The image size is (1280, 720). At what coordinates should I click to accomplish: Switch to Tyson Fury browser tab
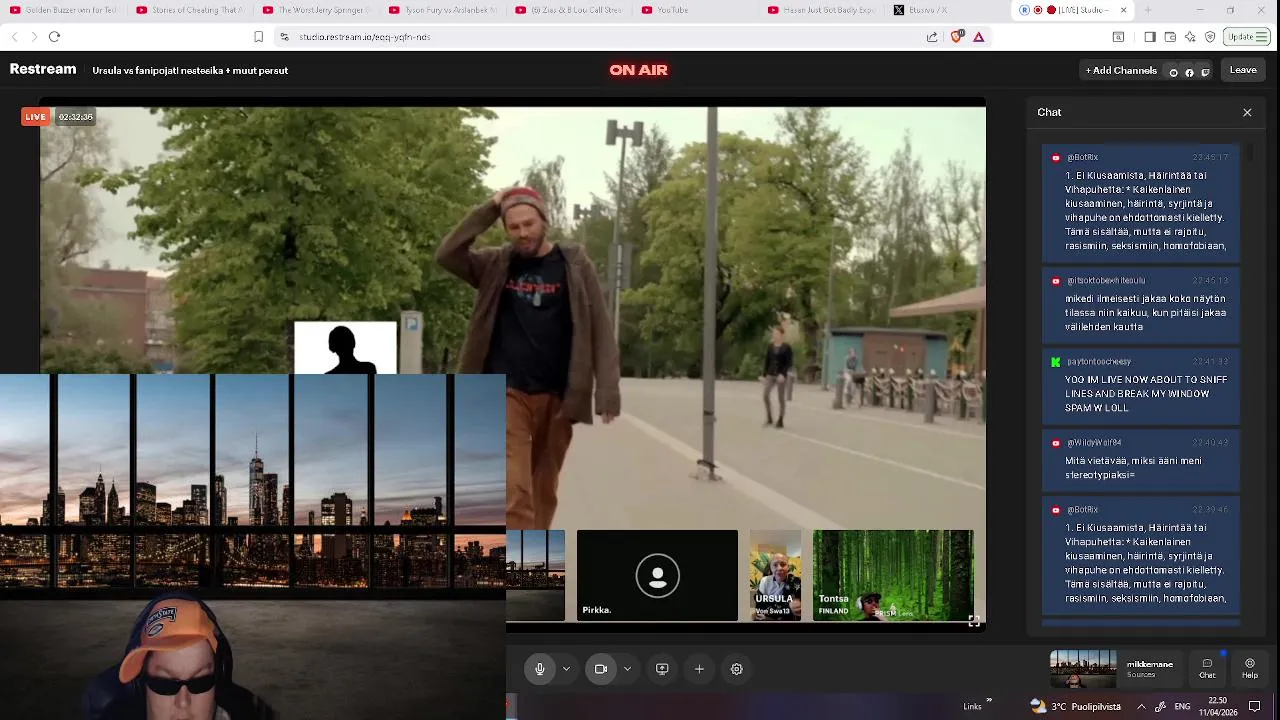(x=442, y=10)
